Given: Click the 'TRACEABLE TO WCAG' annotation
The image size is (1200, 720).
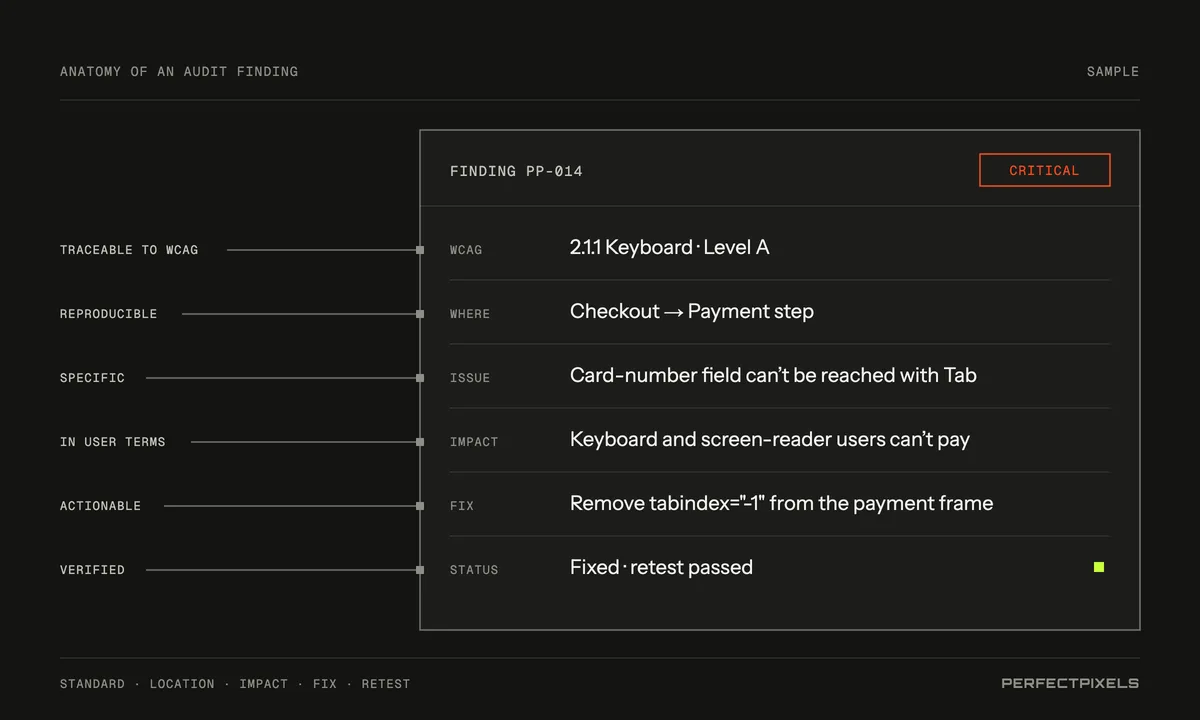Looking at the screenshot, I should coord(129,250).
